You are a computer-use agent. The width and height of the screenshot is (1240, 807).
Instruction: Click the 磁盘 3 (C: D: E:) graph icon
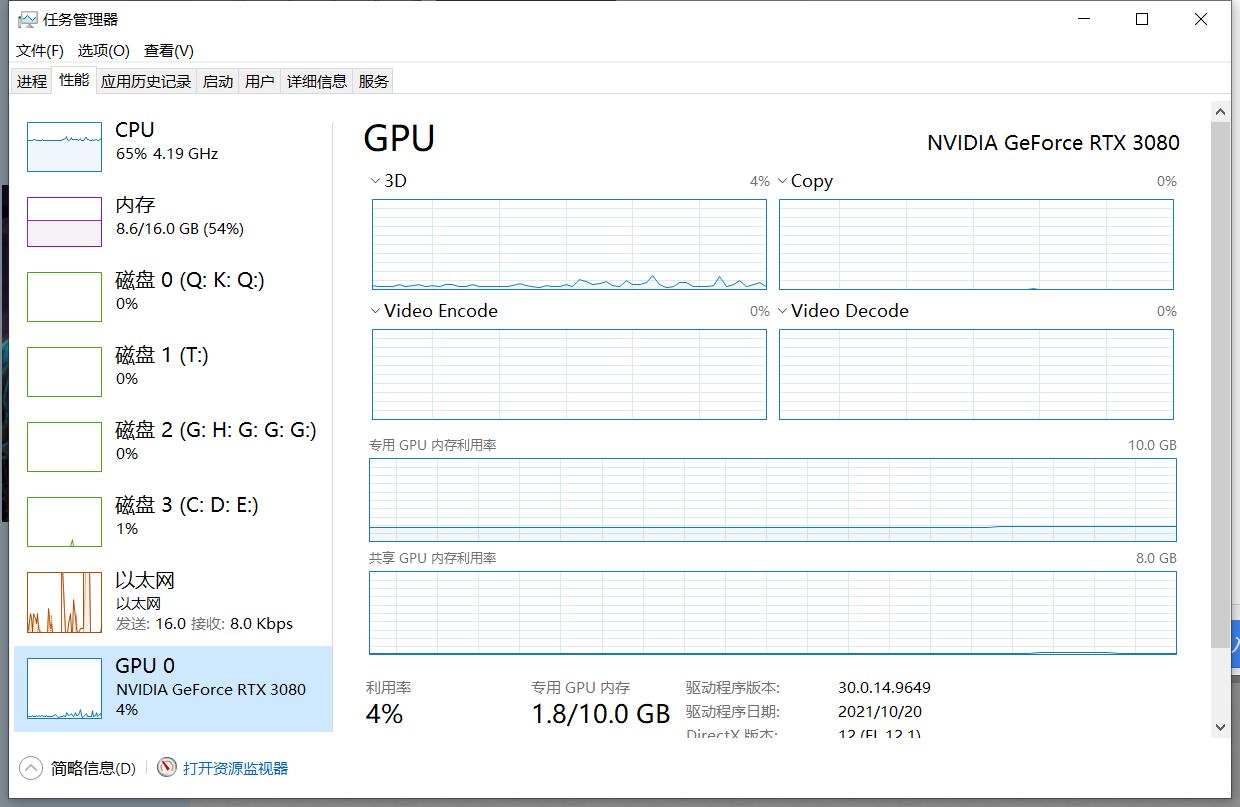pyautogui.click(x=64, y=521)
